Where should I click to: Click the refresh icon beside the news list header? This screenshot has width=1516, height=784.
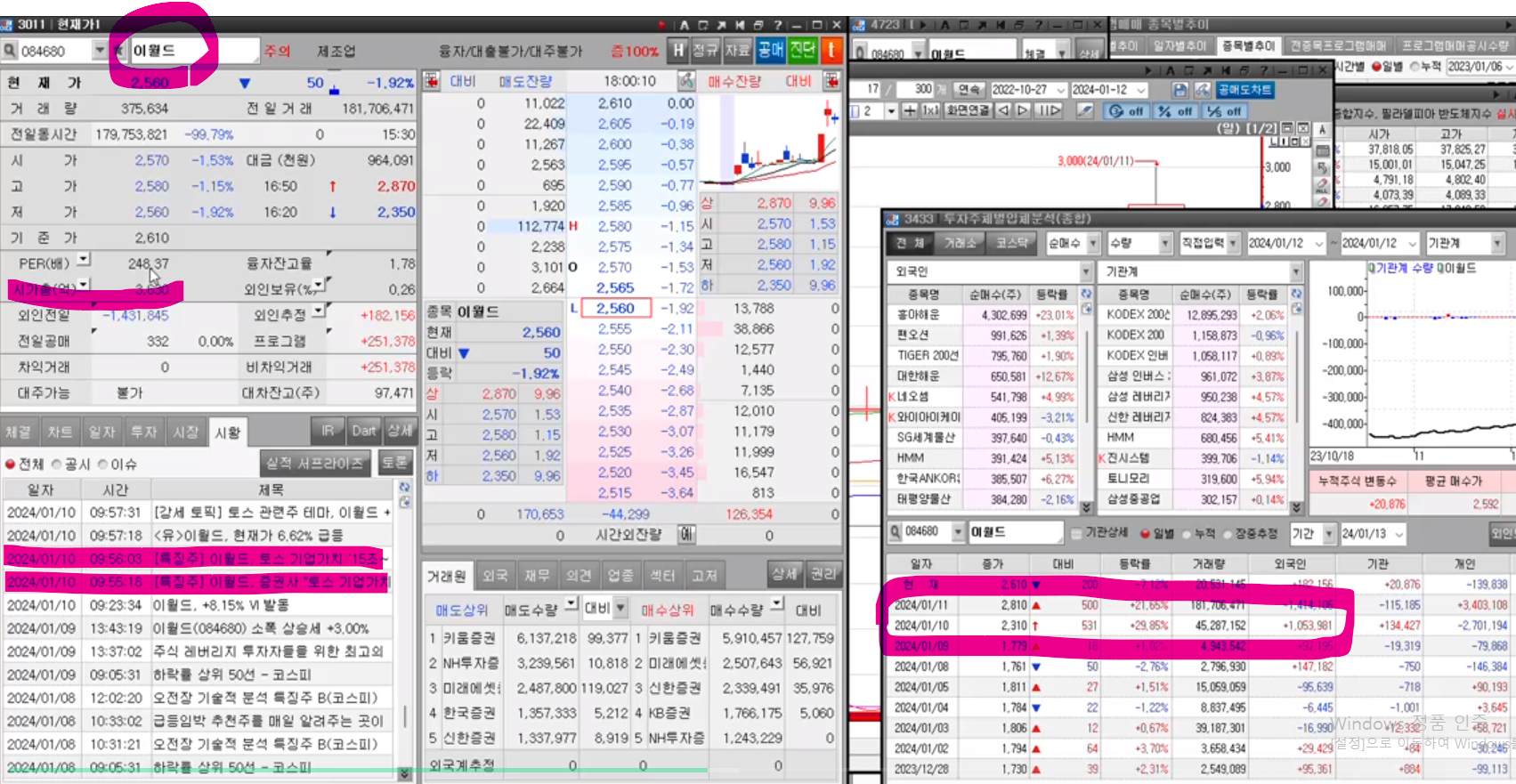click(405, 487)
